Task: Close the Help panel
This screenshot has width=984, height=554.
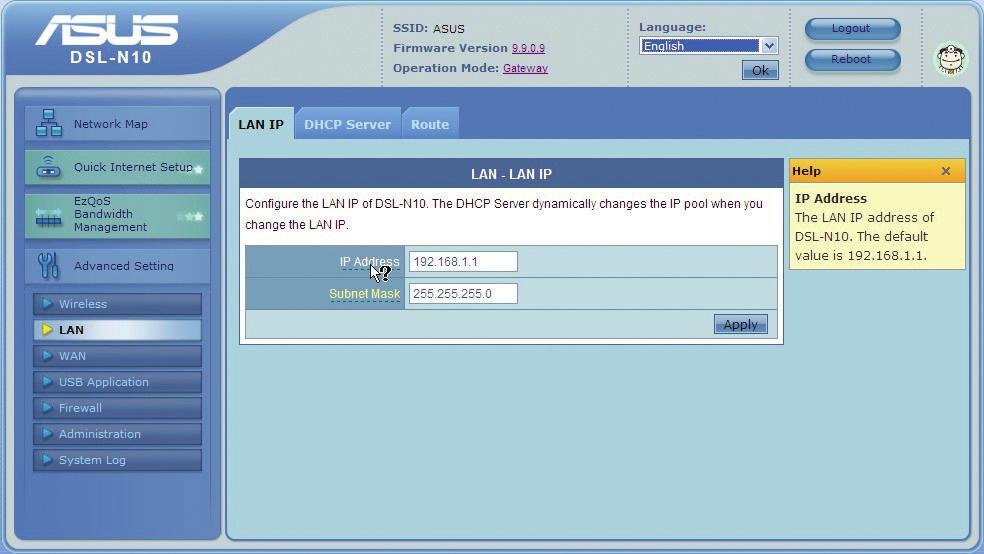Action: coord(946,171)
